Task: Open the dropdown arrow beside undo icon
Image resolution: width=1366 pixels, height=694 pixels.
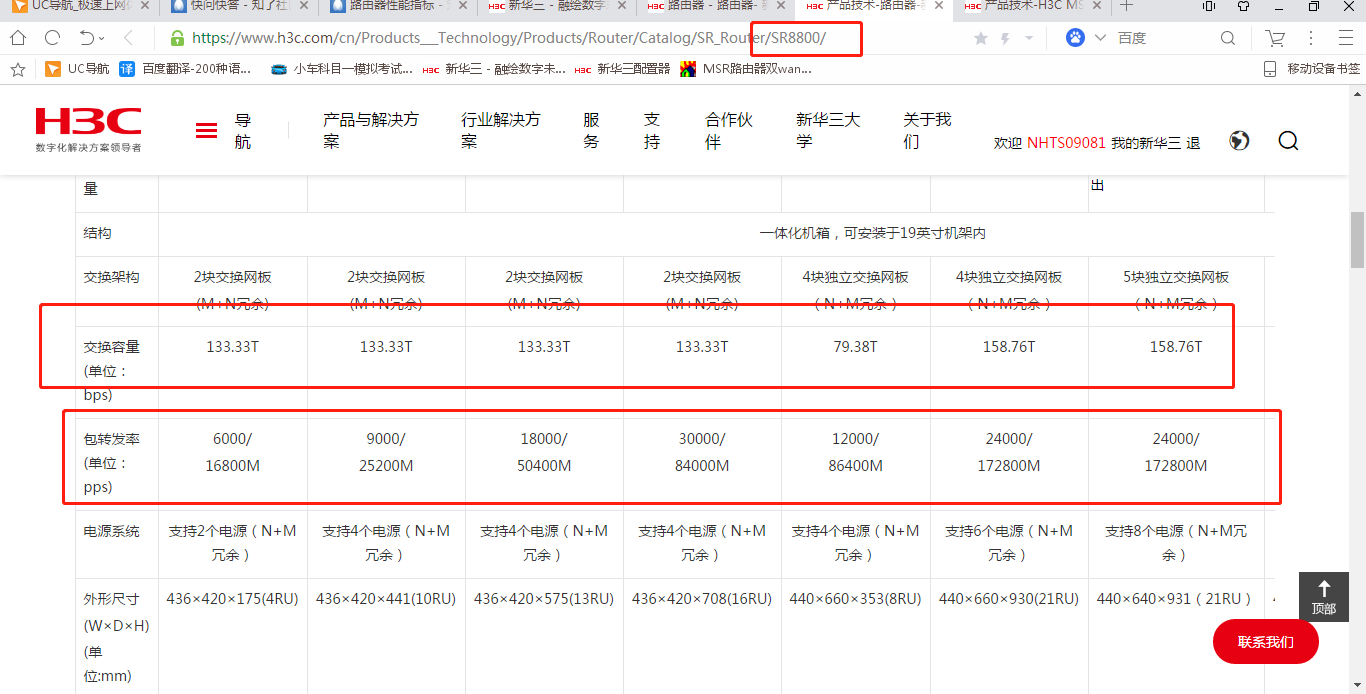Action: [x=104, y=39]
